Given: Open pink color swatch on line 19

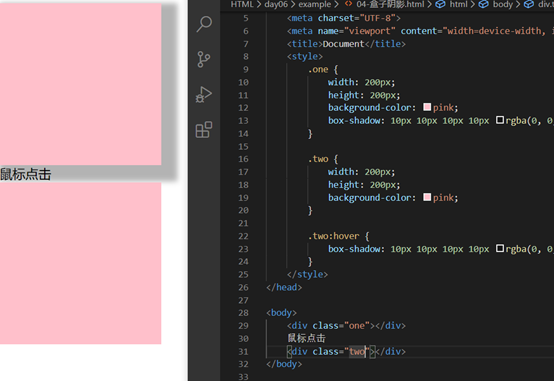Looking at the screenshot, I should (427, 197).
